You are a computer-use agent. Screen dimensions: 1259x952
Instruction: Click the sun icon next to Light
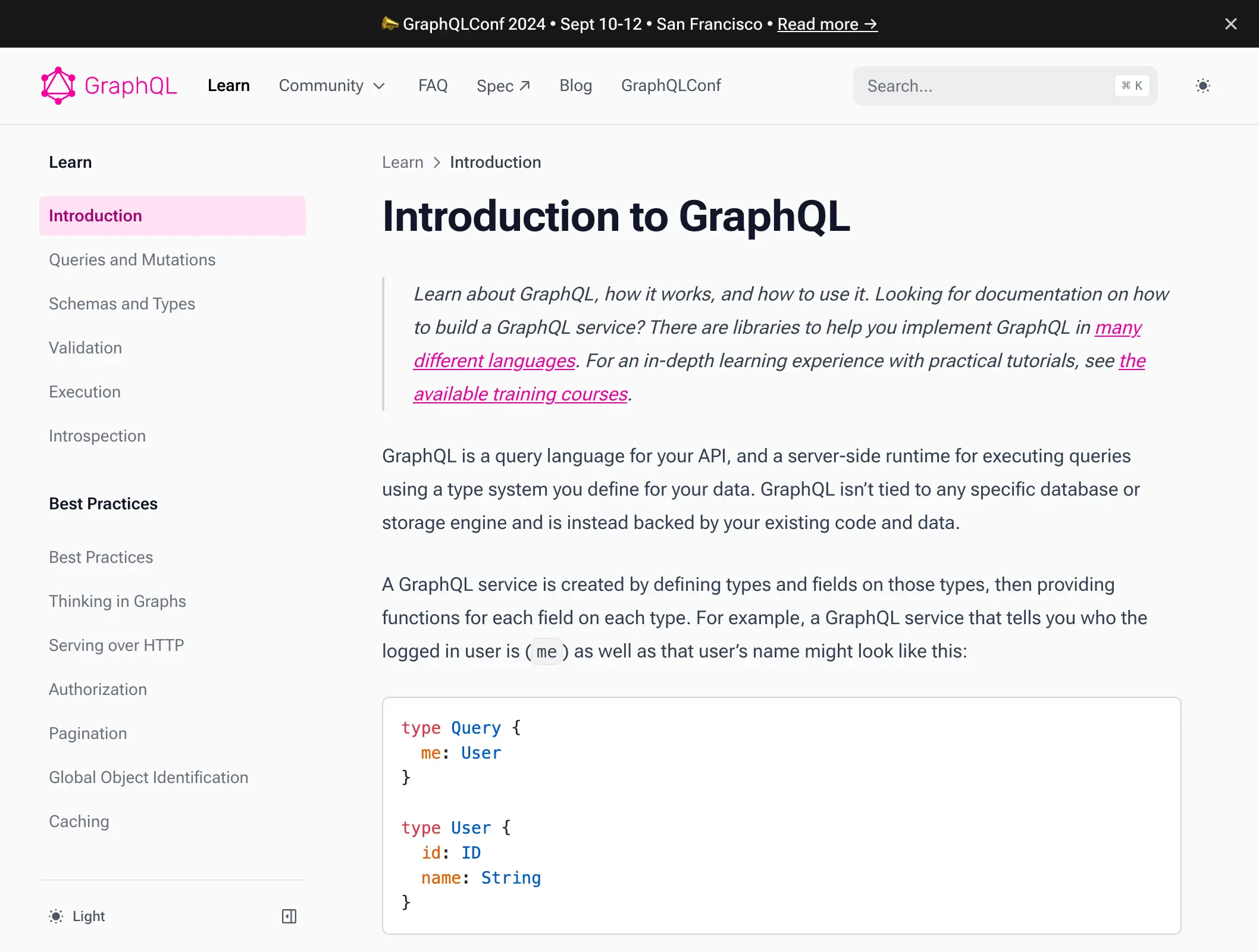(x=55, y=916)
